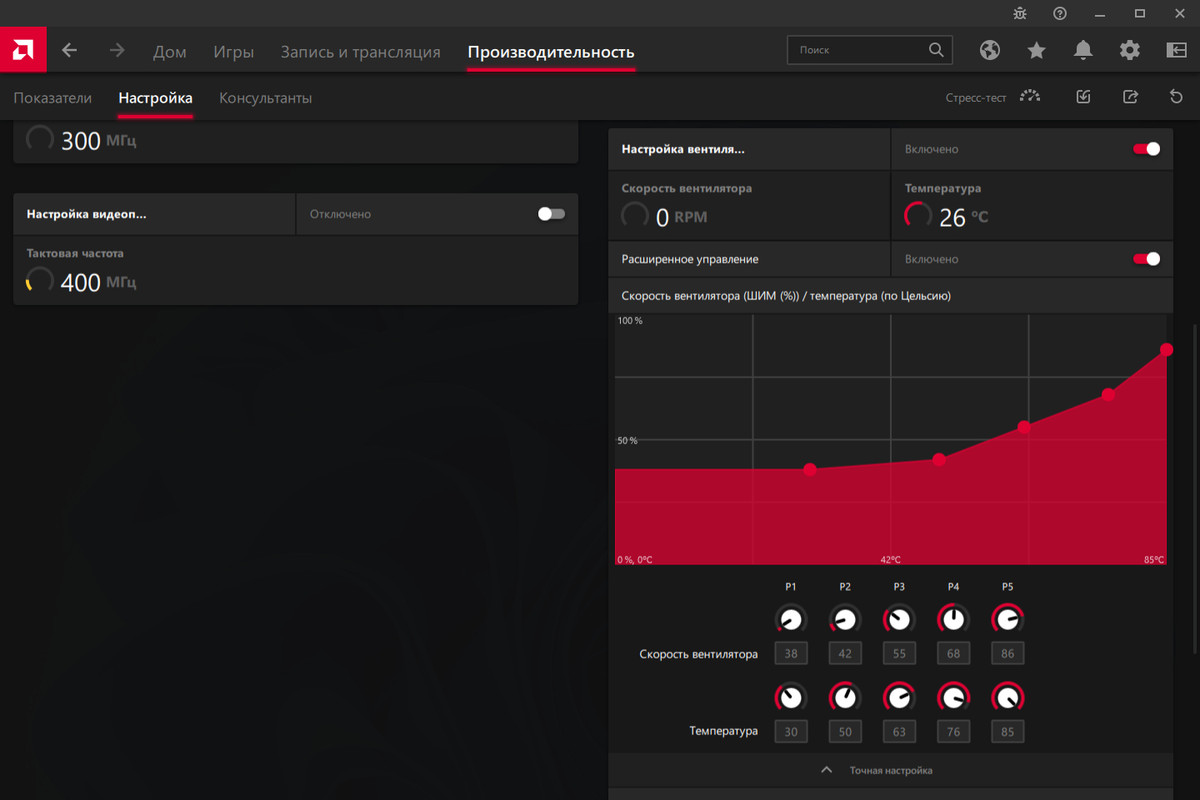Switch to Консультанты subtab

(265, 98)
